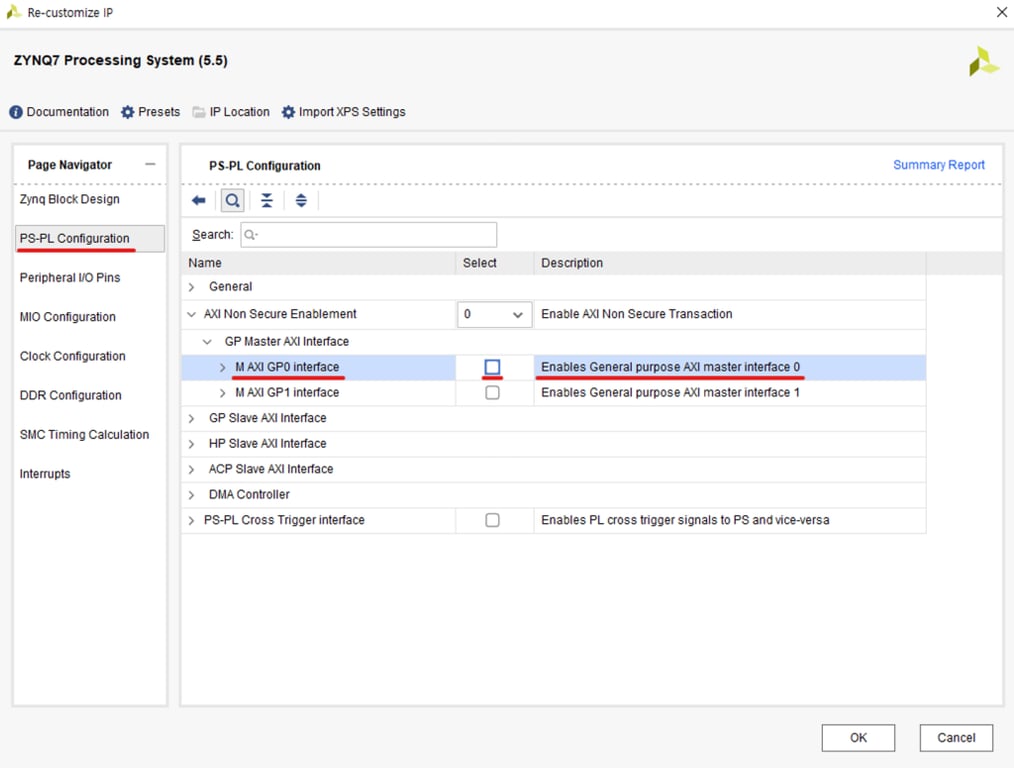Click the OK button
1014x768 pixels.
coord(858,738)
